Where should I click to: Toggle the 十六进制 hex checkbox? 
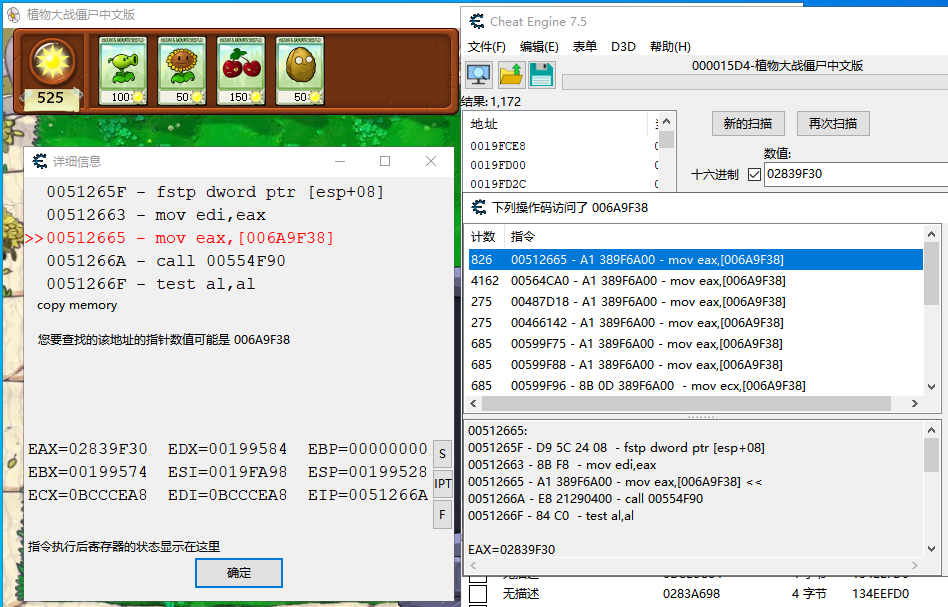[754, 175]
